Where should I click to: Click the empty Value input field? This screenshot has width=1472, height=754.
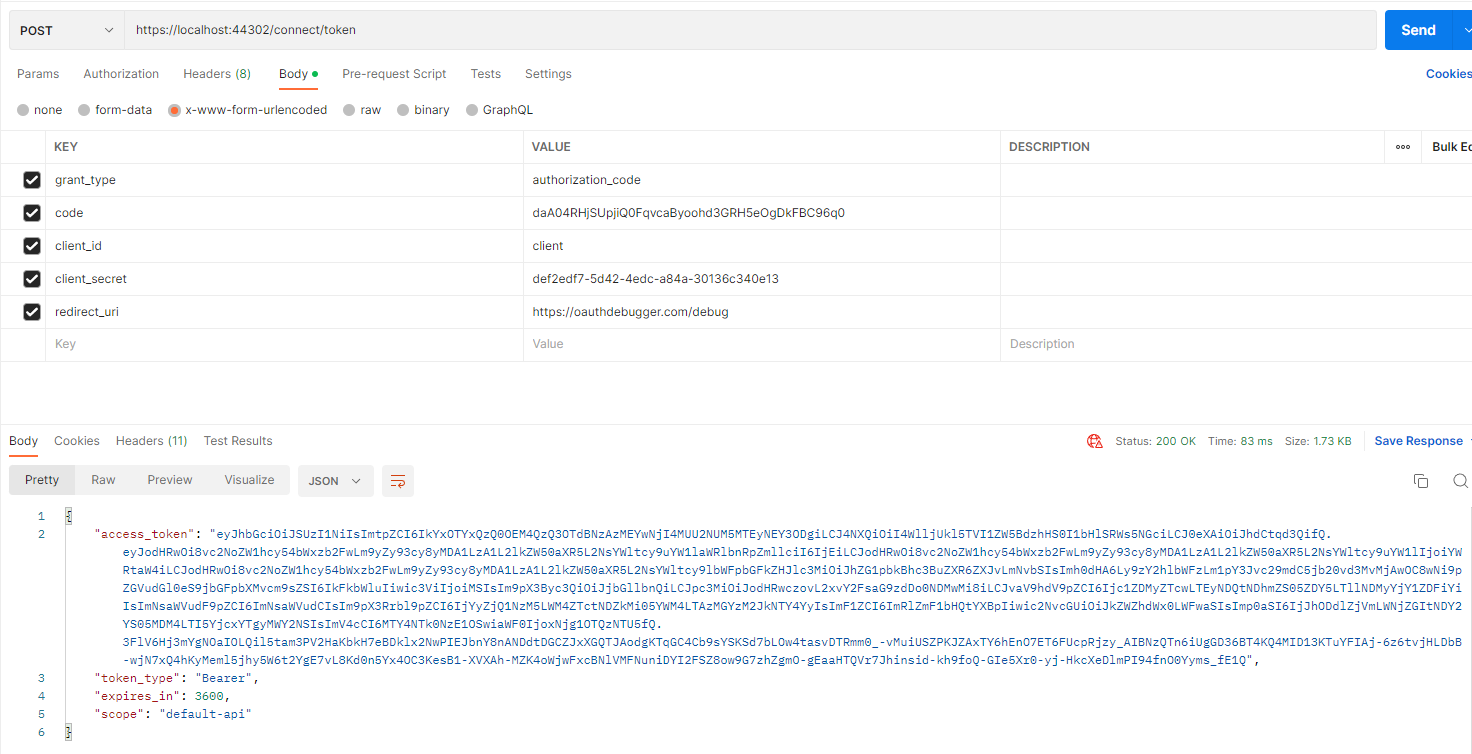(x=761, y=344)
